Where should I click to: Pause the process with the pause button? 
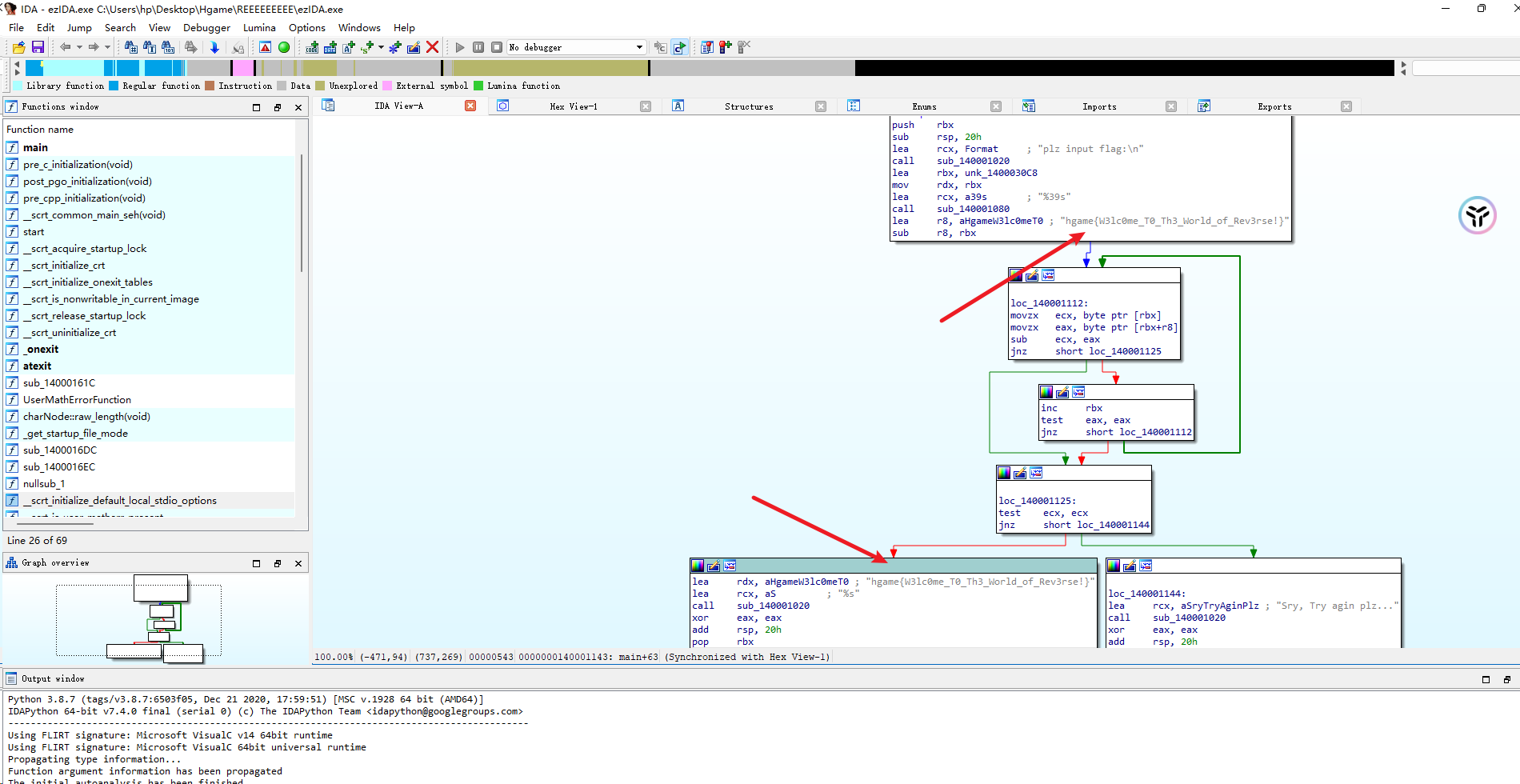(x=478, y=47)
